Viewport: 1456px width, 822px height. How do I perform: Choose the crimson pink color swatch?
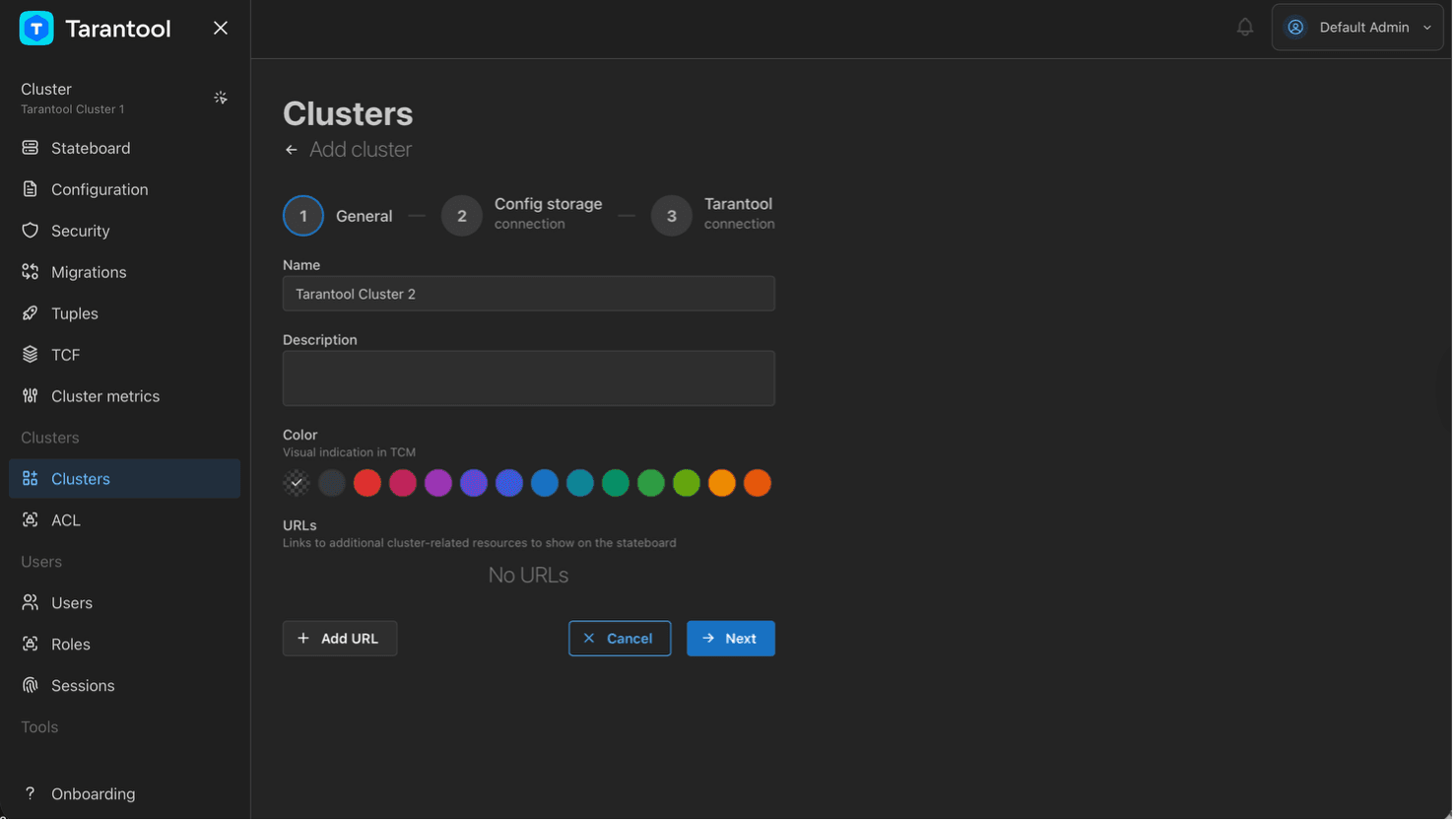pos(403,483)
